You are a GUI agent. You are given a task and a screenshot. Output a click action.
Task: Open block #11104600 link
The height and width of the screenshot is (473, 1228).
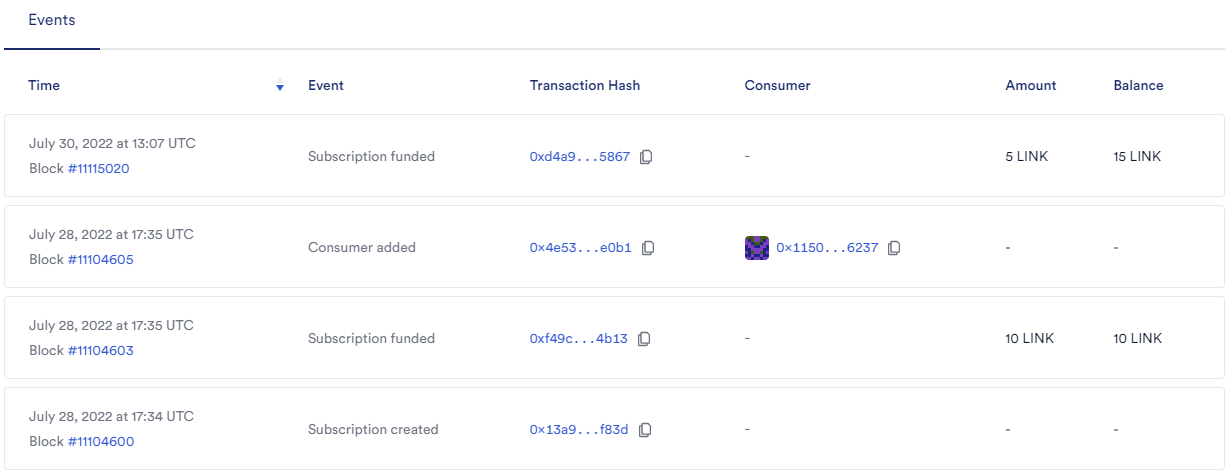coord(100,442)
